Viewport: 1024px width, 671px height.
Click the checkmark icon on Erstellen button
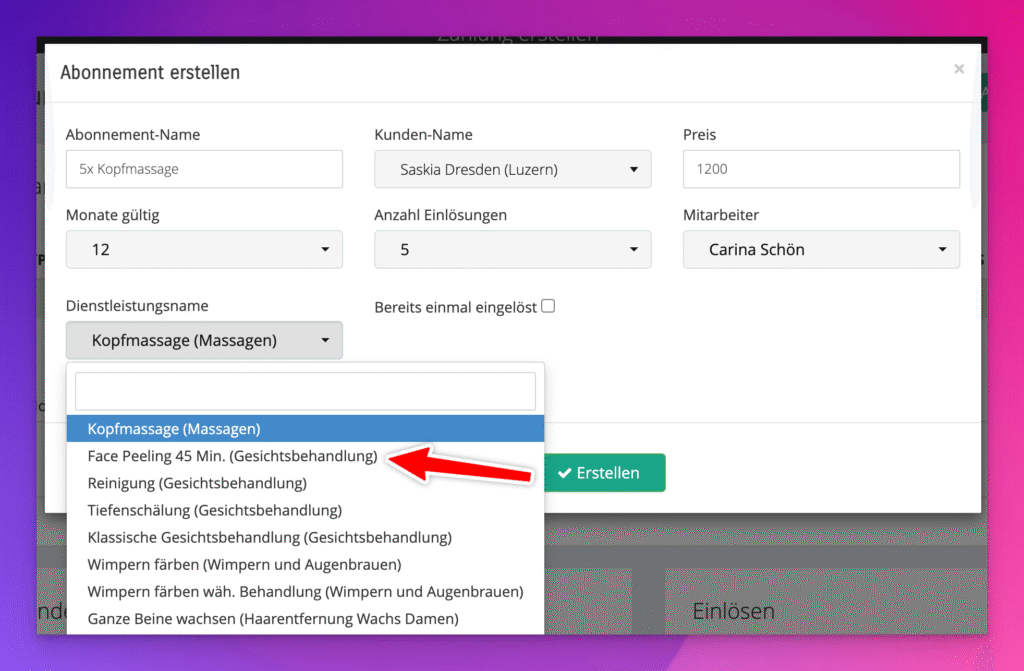tap(565, 472)
